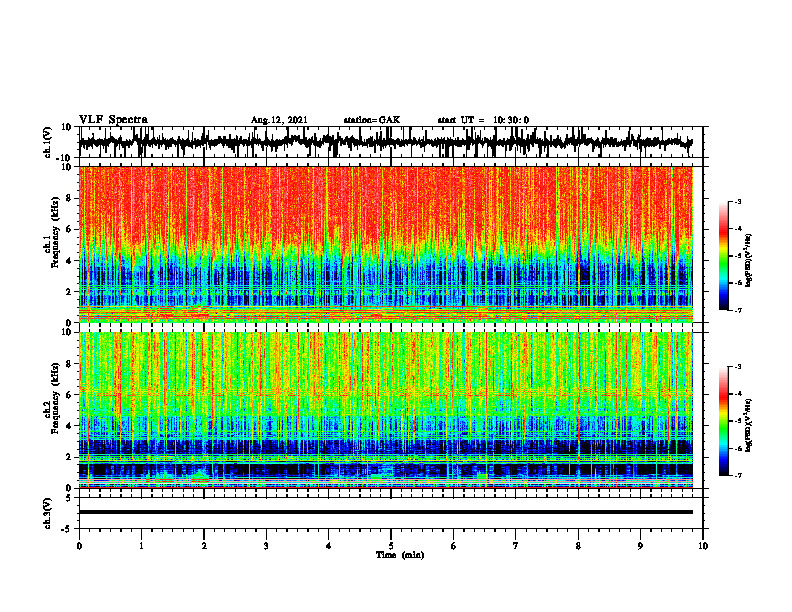Image resolution: width=792 pixels, height=612 pixels.
Task: Select the "start UT = 10:30:0" text
Action: point(483,120)
